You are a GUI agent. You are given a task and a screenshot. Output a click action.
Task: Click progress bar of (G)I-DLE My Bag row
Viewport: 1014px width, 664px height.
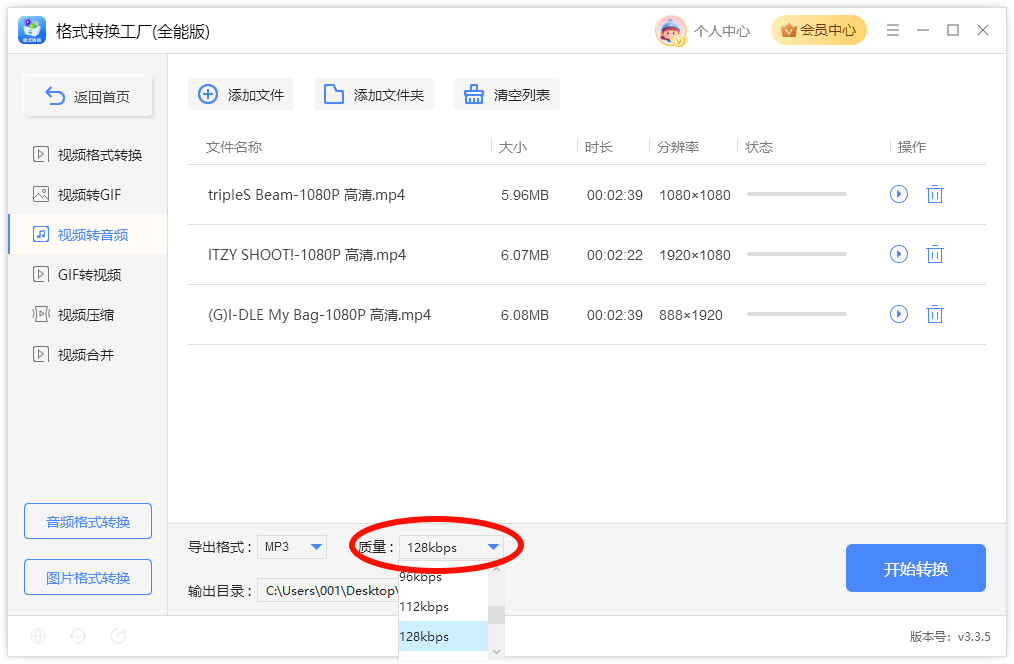797,314
